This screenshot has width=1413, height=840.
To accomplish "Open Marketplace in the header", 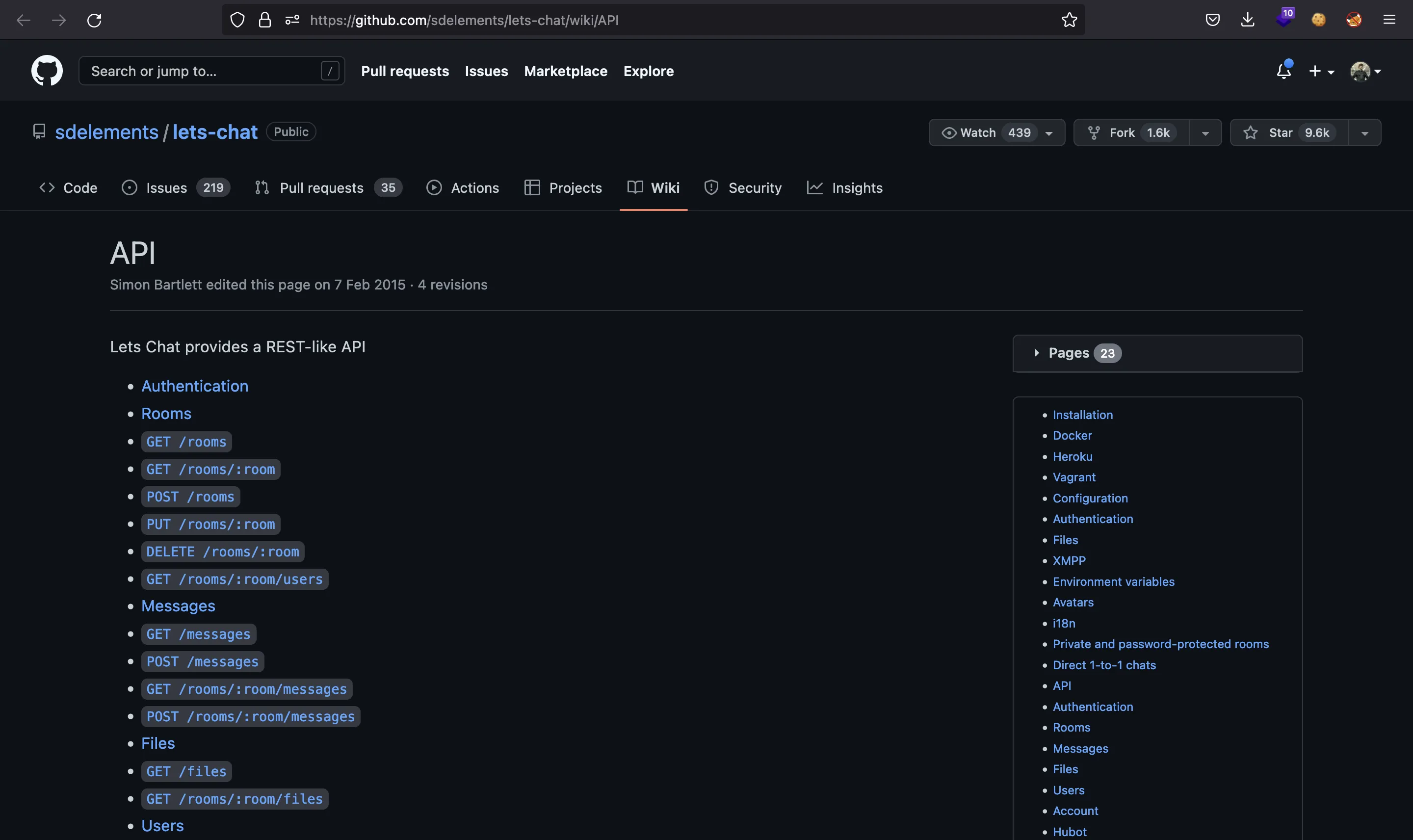I will tap(565, 71).
